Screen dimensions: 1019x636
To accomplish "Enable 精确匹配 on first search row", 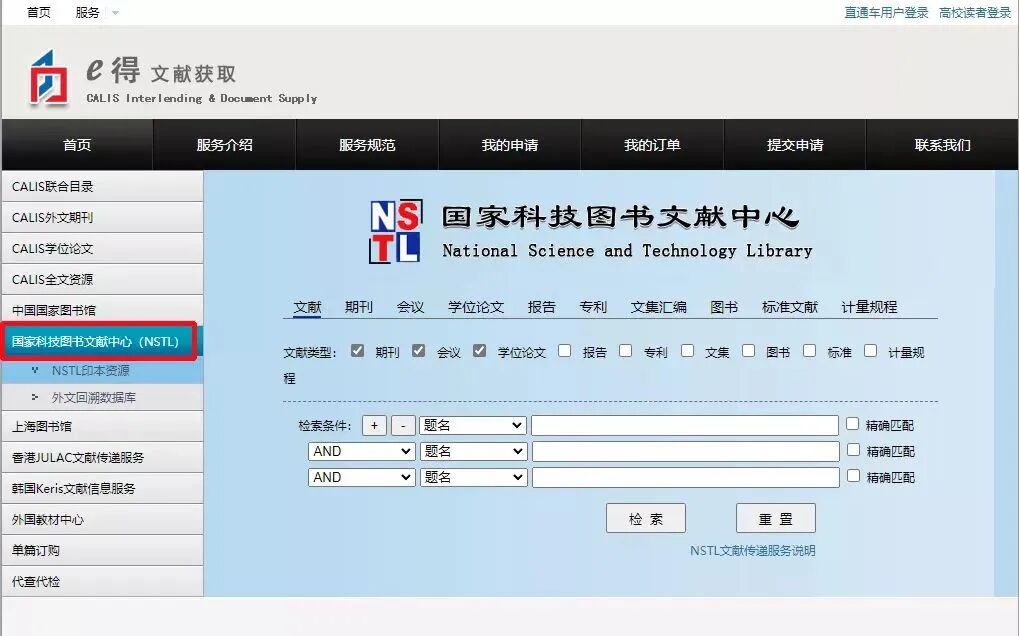I will pos(853,424).
